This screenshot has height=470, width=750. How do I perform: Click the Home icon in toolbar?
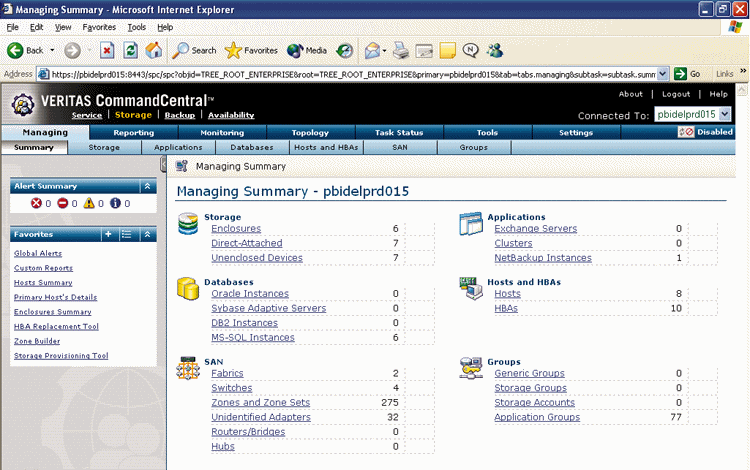coord(154,50)
